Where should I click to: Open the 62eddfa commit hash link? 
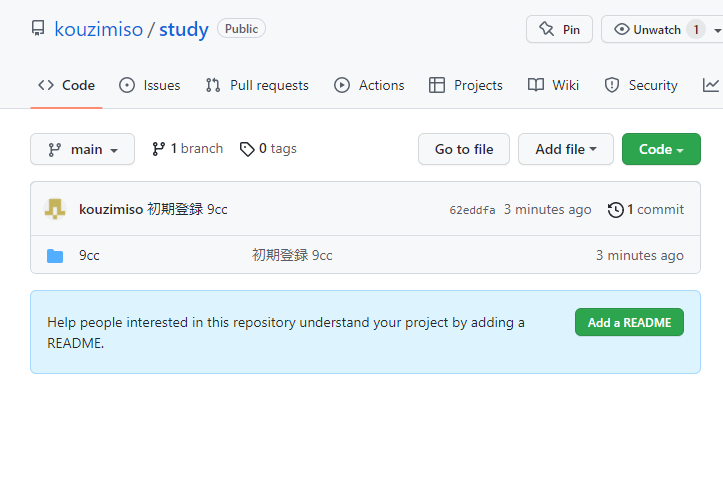(x=472, y=210)
